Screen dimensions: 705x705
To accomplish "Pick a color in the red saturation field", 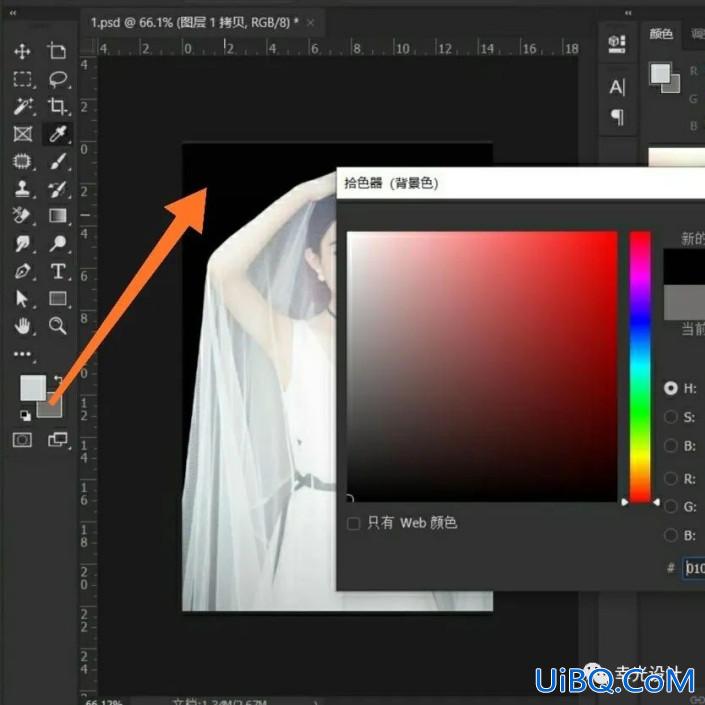I will (482, 366).
